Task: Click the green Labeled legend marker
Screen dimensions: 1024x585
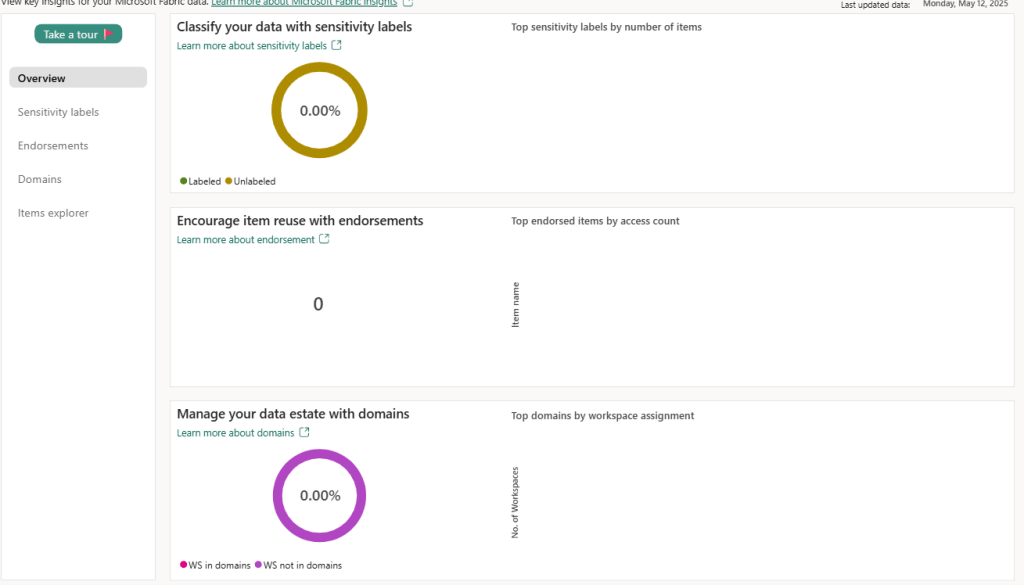Action: point(184,181)
